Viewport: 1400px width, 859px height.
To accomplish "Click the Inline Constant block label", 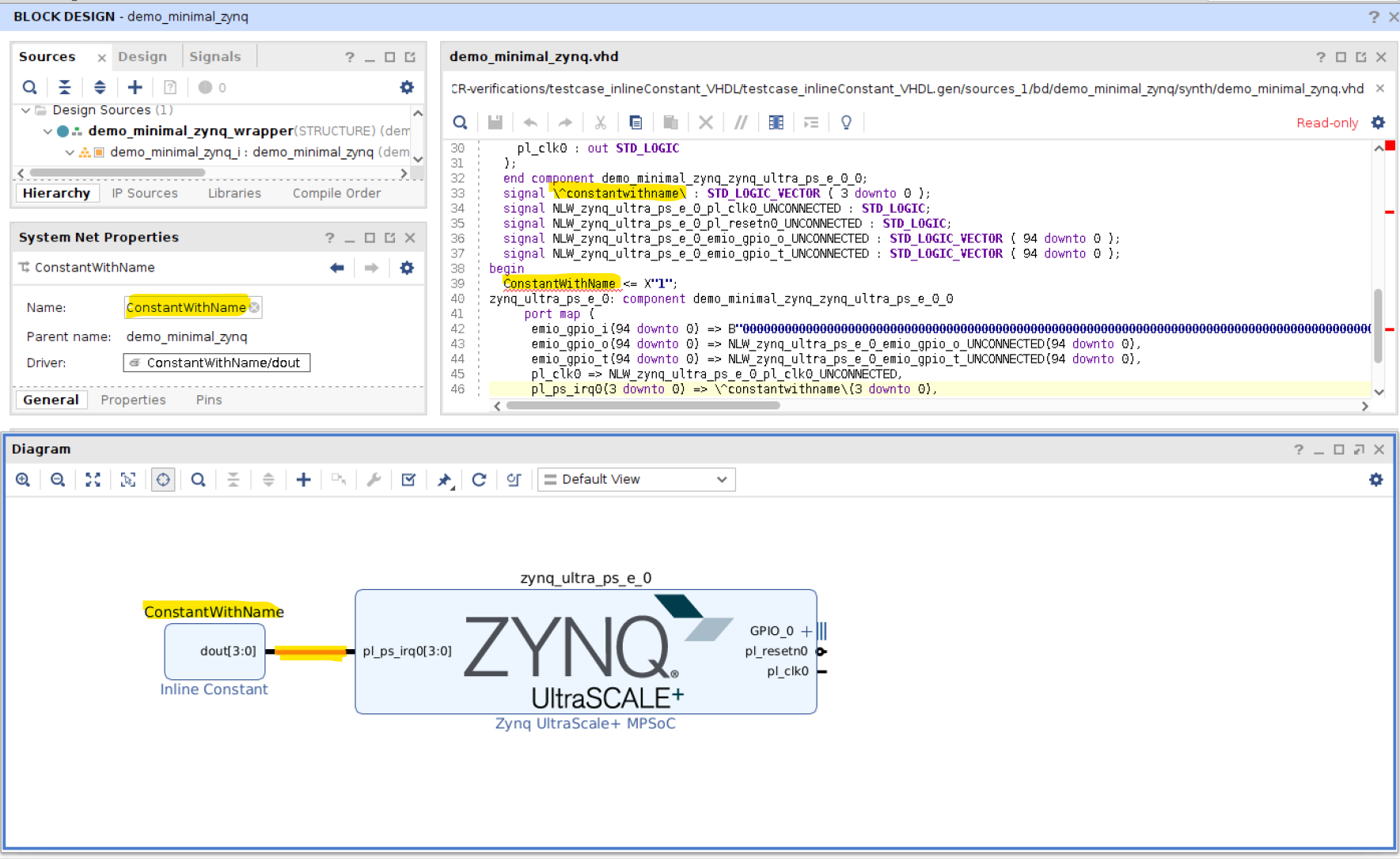I will (x=214, y=690).
